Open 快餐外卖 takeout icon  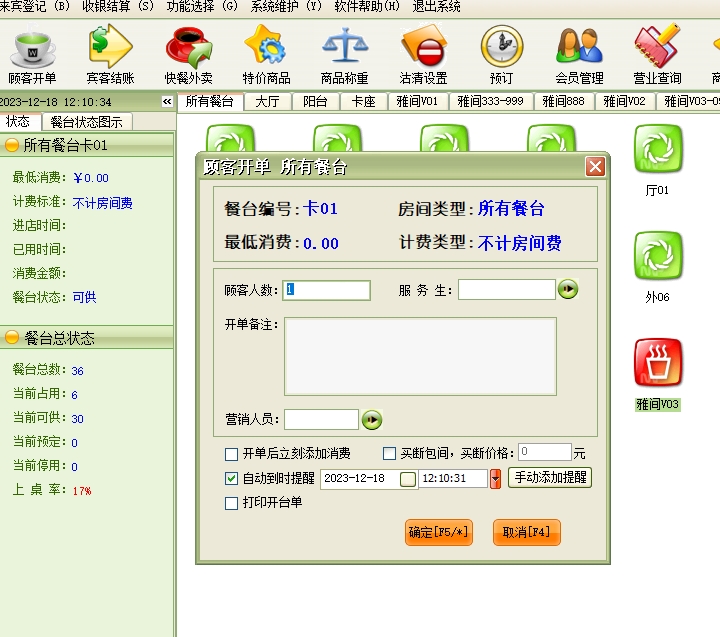(x=188, y=51)
